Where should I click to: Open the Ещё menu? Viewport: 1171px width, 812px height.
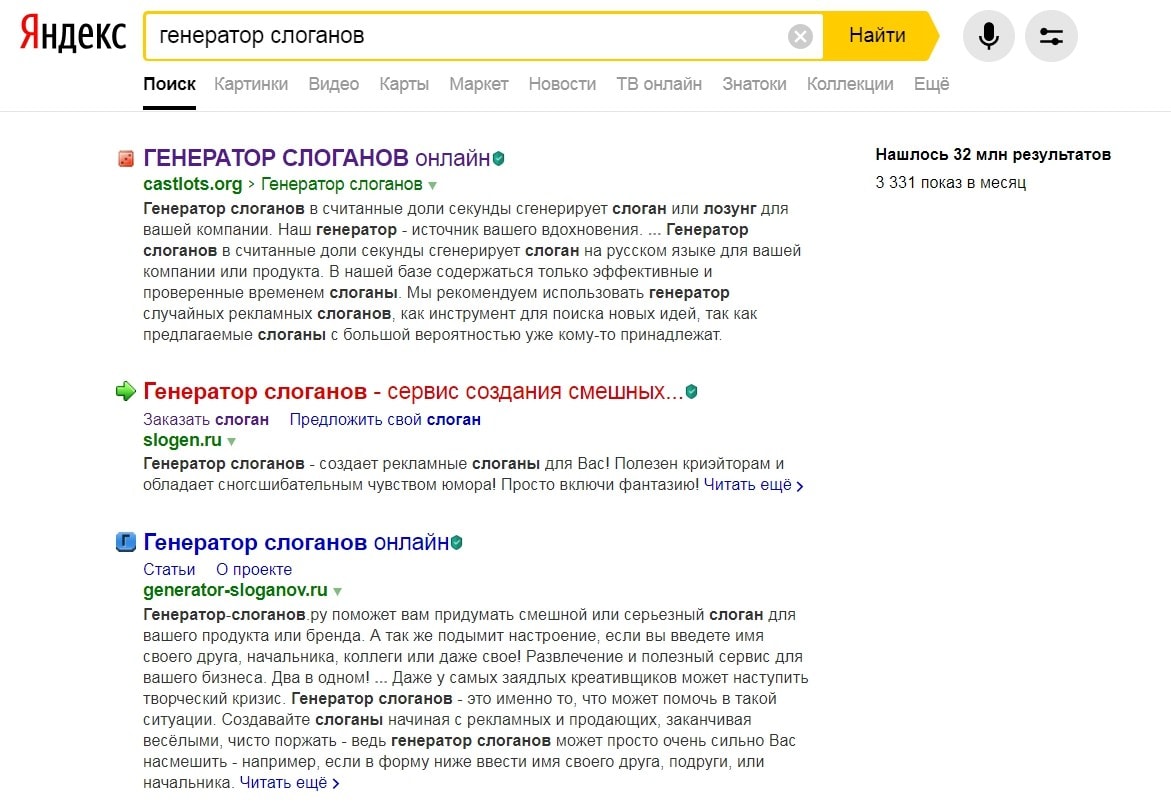931,84
